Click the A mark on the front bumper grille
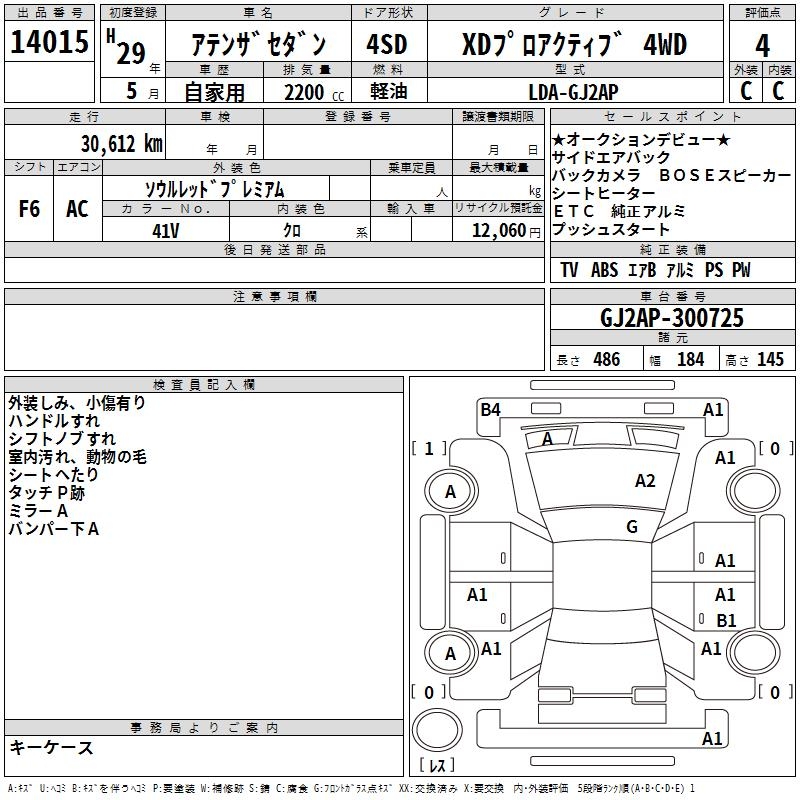The image size is (800, 800). (547, 439)
